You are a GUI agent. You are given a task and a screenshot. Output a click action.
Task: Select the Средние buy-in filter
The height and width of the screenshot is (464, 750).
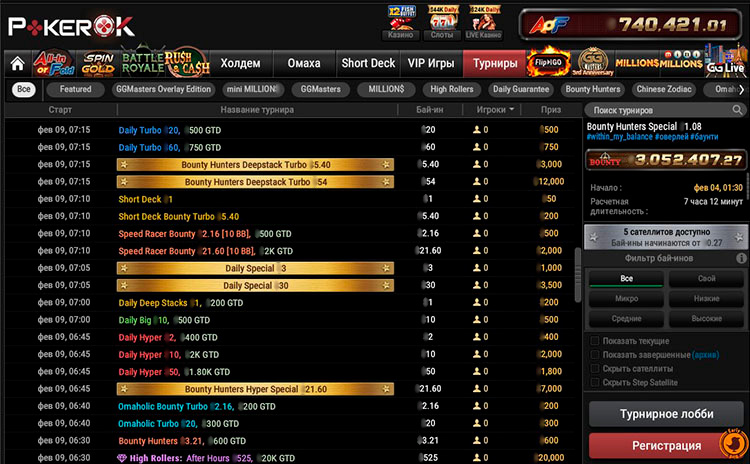[x=626, y=319]
